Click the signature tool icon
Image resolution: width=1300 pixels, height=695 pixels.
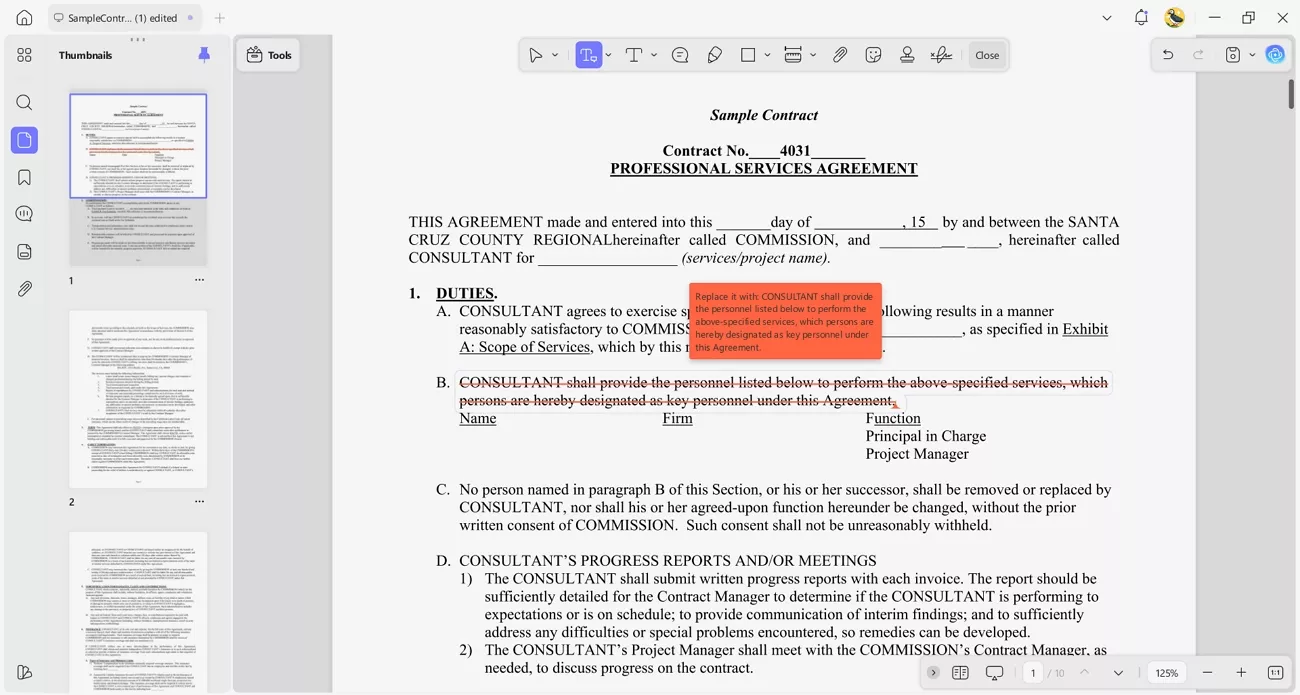pyautogui.click(x=941, y=55)
